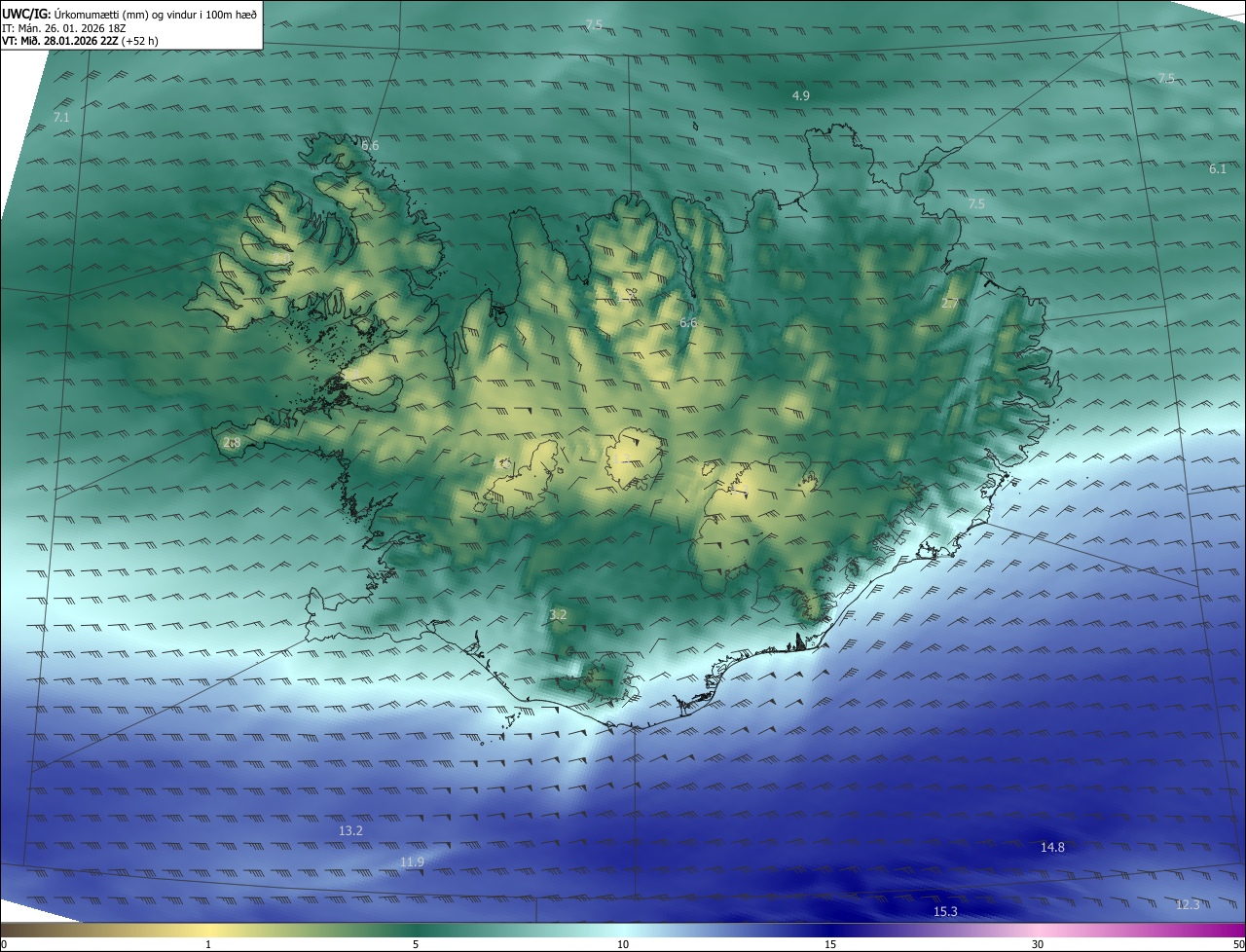1246x952 pixels.
Task: Click the colour scale tick label 15
Action: pyautogui.click(x=830, y=944)
